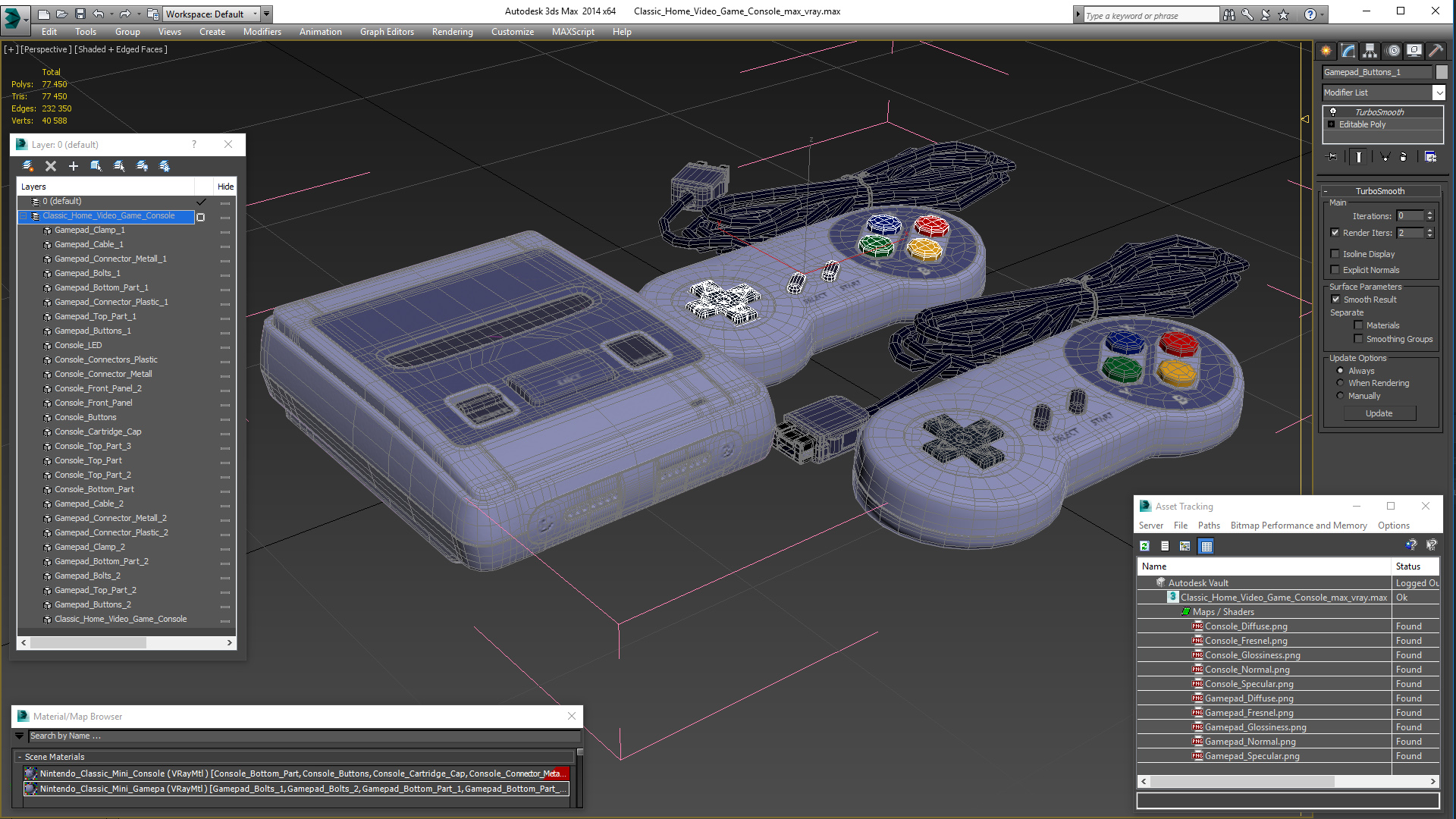1456x819 pixels.
Task: Click Refresh icon in Asset Tracking toolbar
Action: [x=1145, y=546]
